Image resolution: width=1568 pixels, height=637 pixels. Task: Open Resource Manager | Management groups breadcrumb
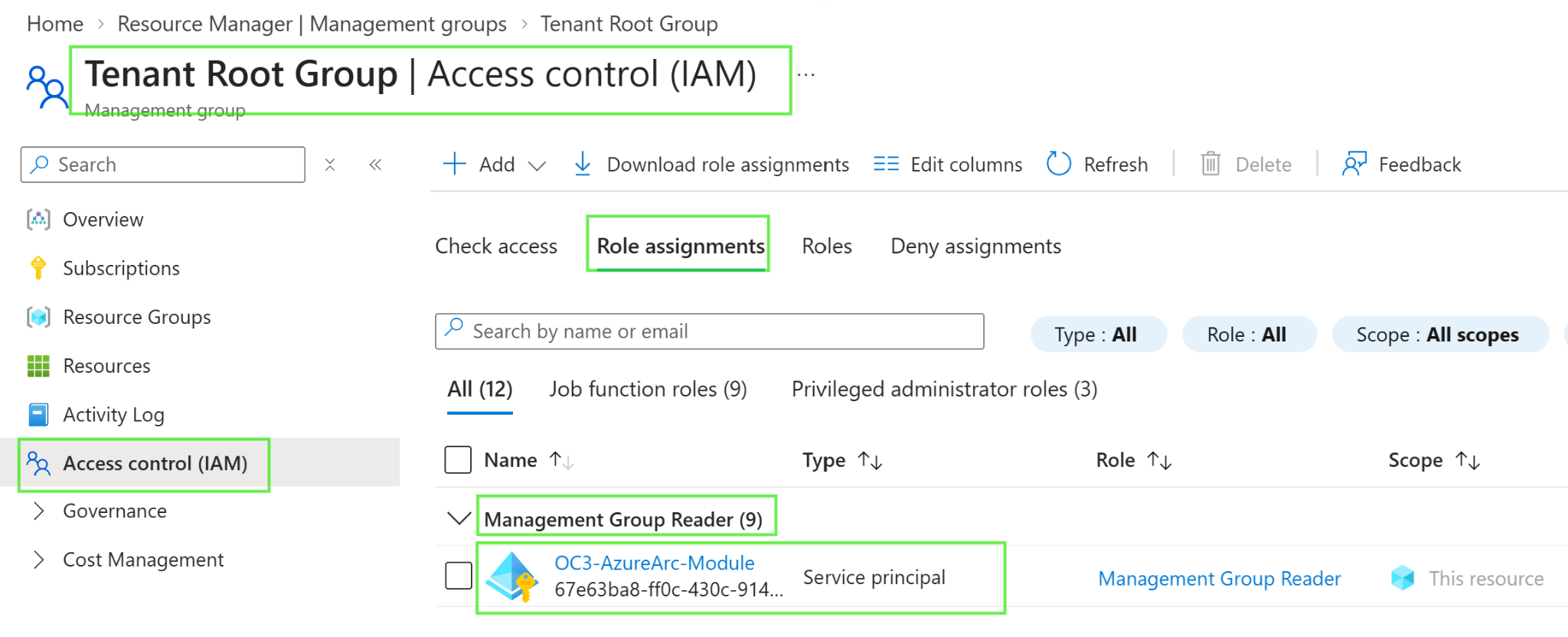(312, 24)
